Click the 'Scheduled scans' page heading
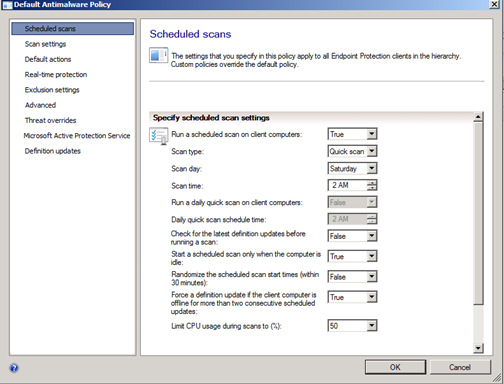 pos(190,34)
